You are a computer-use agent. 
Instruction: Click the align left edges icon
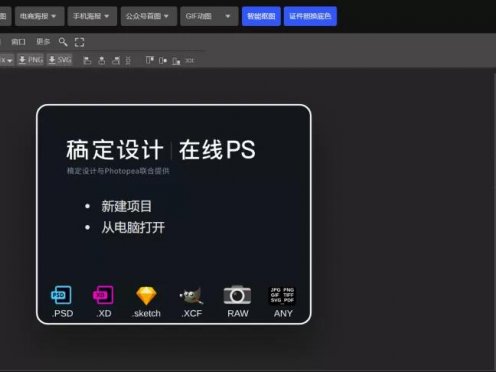tap(87, 60)
